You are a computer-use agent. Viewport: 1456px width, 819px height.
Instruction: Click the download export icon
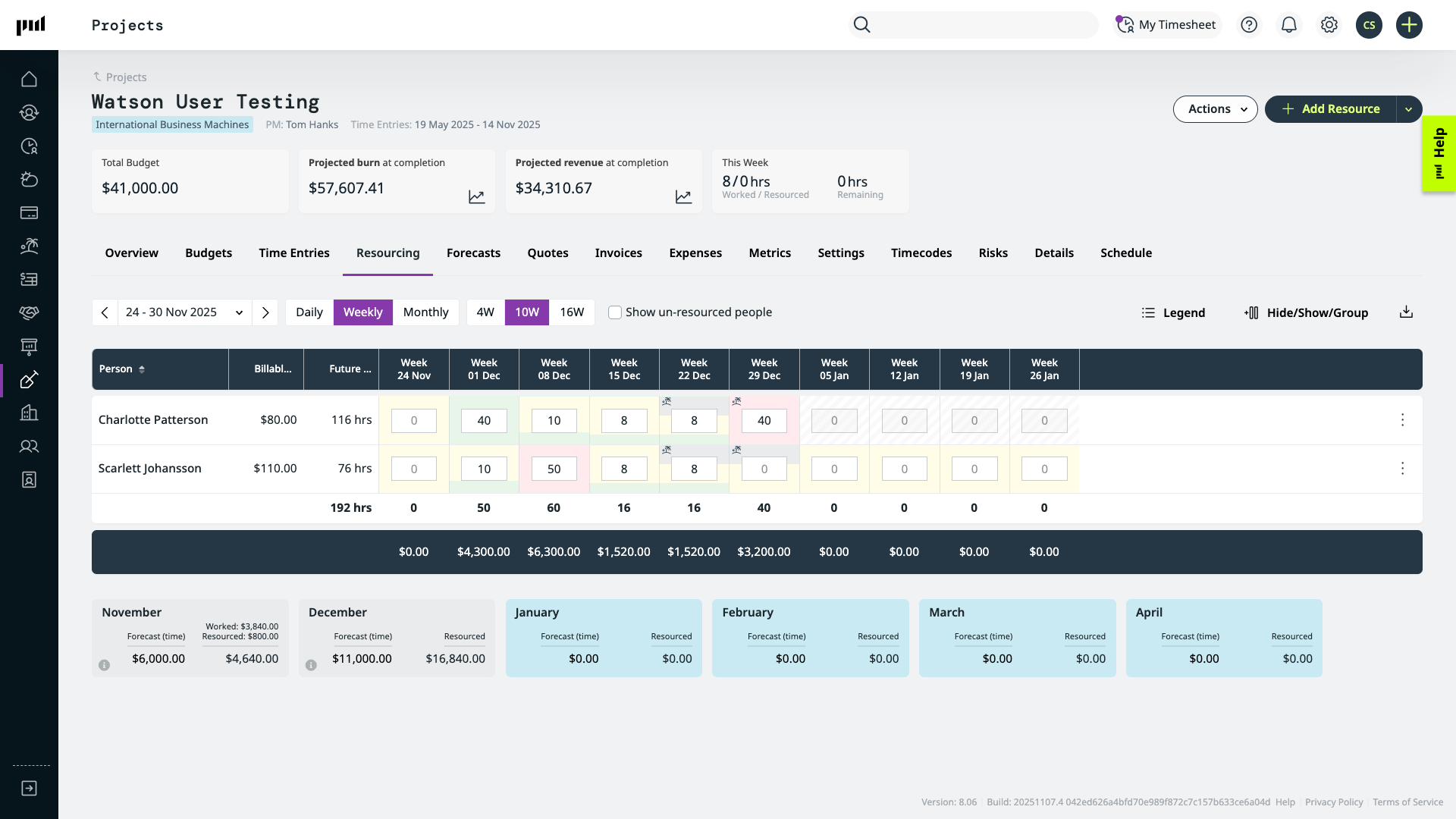pyautogui.click(x=1406, y=312)
